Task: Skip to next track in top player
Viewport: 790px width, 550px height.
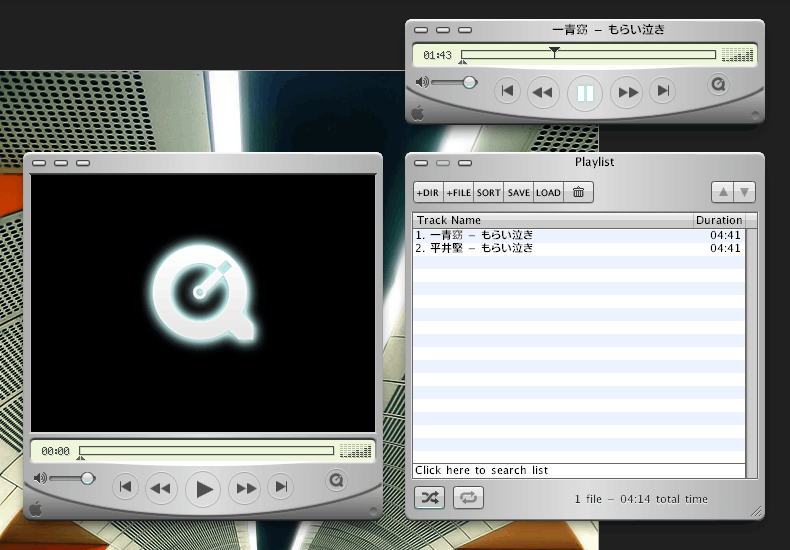Action: [x=663, y=91]
